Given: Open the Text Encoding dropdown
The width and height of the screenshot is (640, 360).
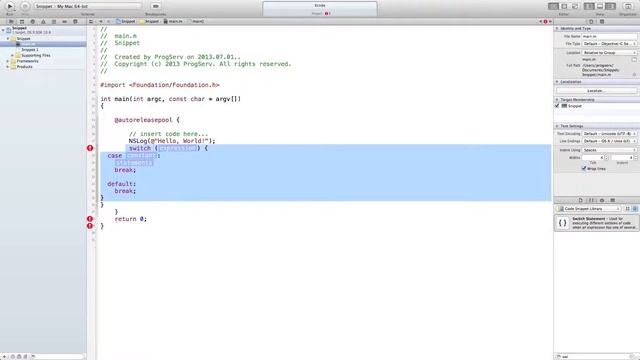Looking at the screenshot, I should pos(609,134).
